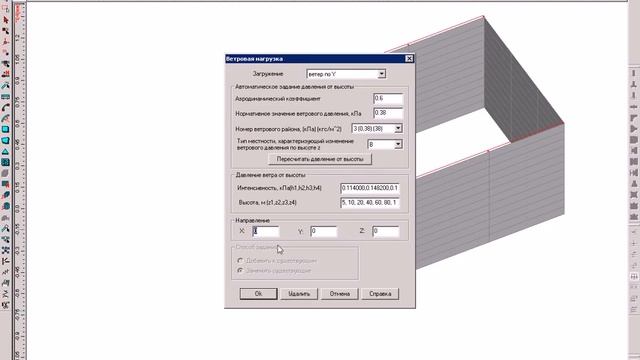Close the Ветровая нагрузка dialog

tap(409, 59)
